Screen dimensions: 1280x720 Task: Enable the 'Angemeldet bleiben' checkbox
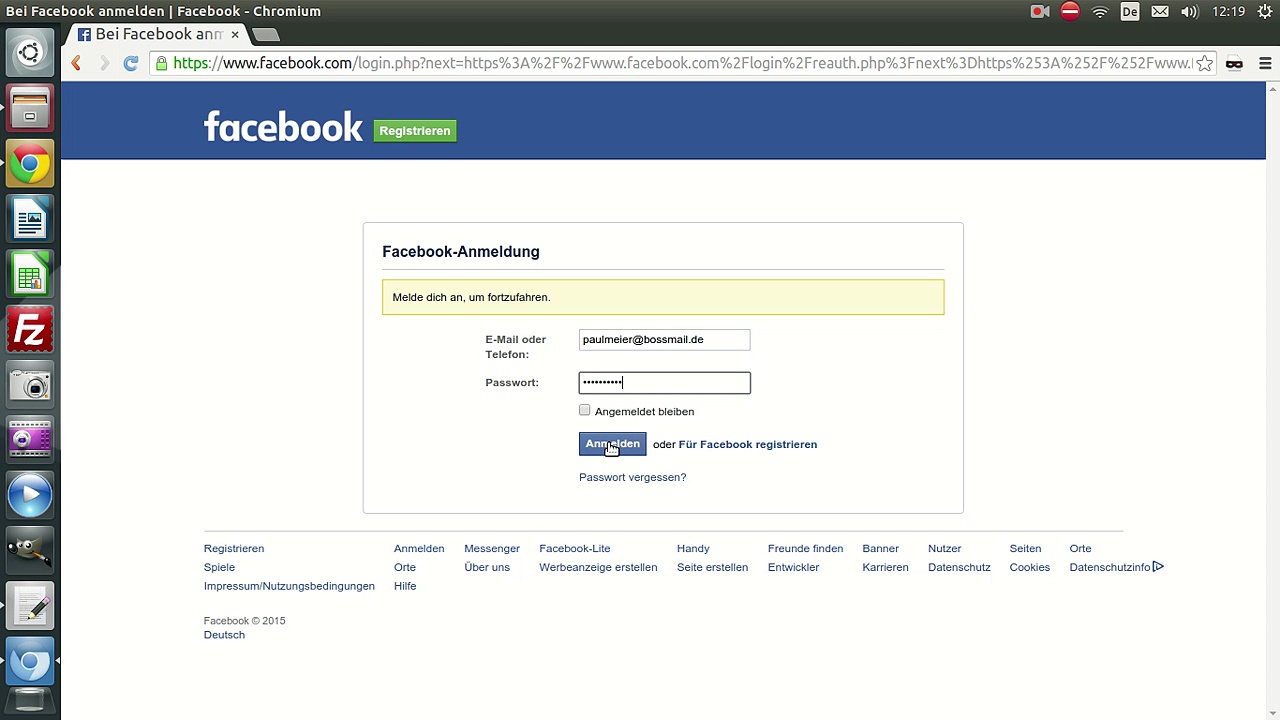[x=585, y=410]
